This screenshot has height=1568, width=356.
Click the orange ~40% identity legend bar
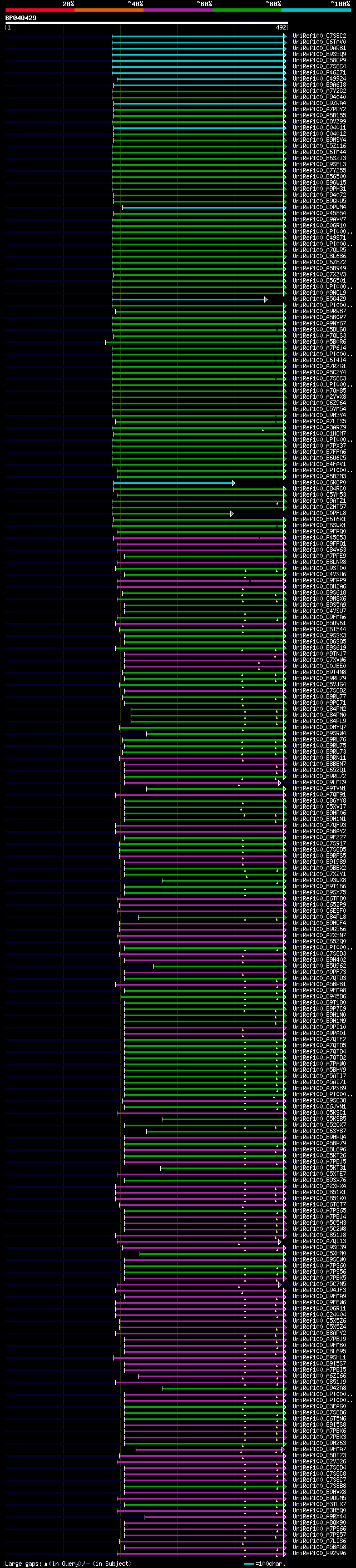coord(109,10)
